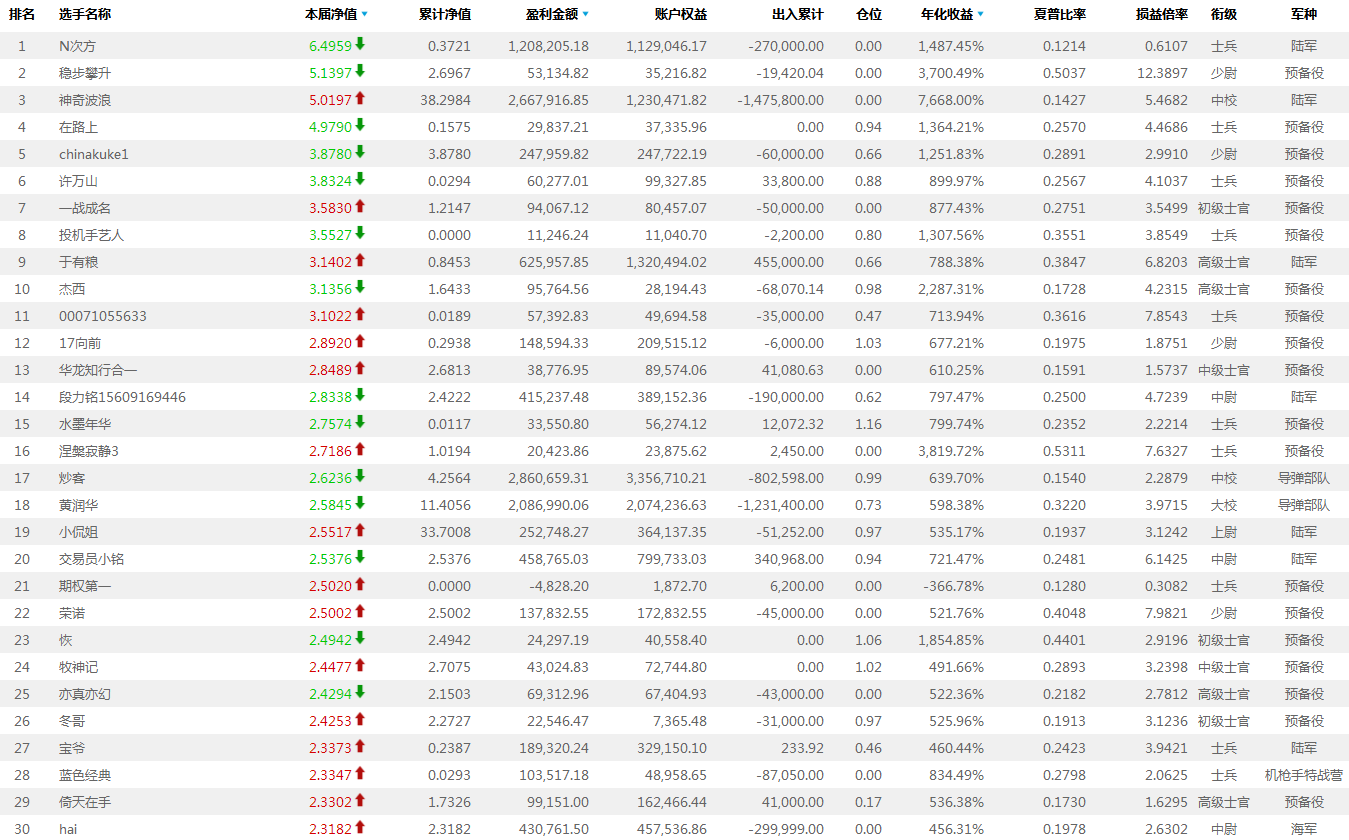Click the 排名 column header

click(x=22, y=15)
